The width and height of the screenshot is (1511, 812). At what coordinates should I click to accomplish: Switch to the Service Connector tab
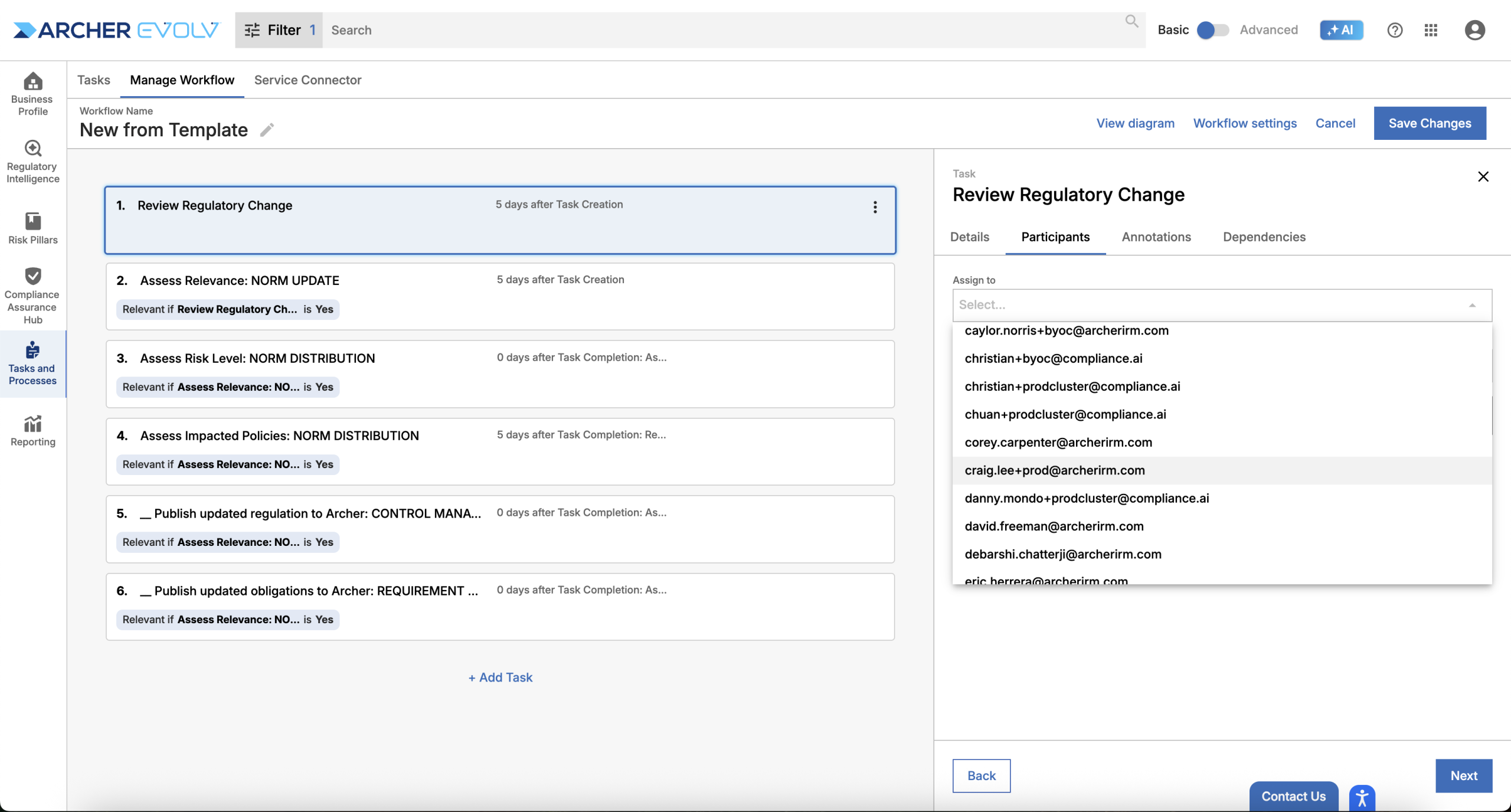[x=308, y=80]
